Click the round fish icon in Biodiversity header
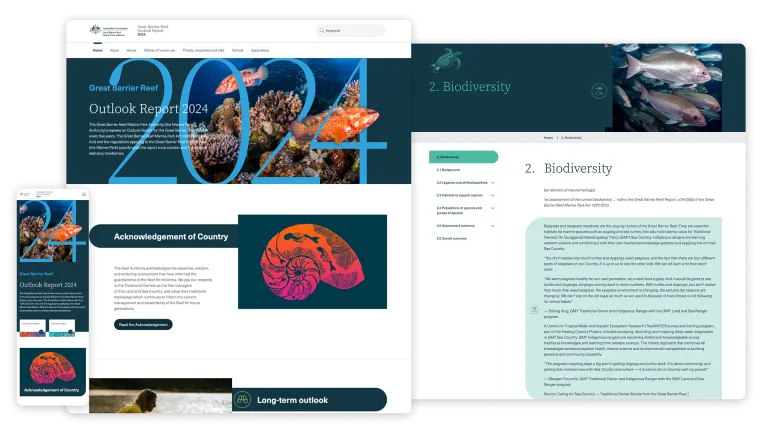Image resolution: width=768 pixels, height=432 pixels. point(599,91)
